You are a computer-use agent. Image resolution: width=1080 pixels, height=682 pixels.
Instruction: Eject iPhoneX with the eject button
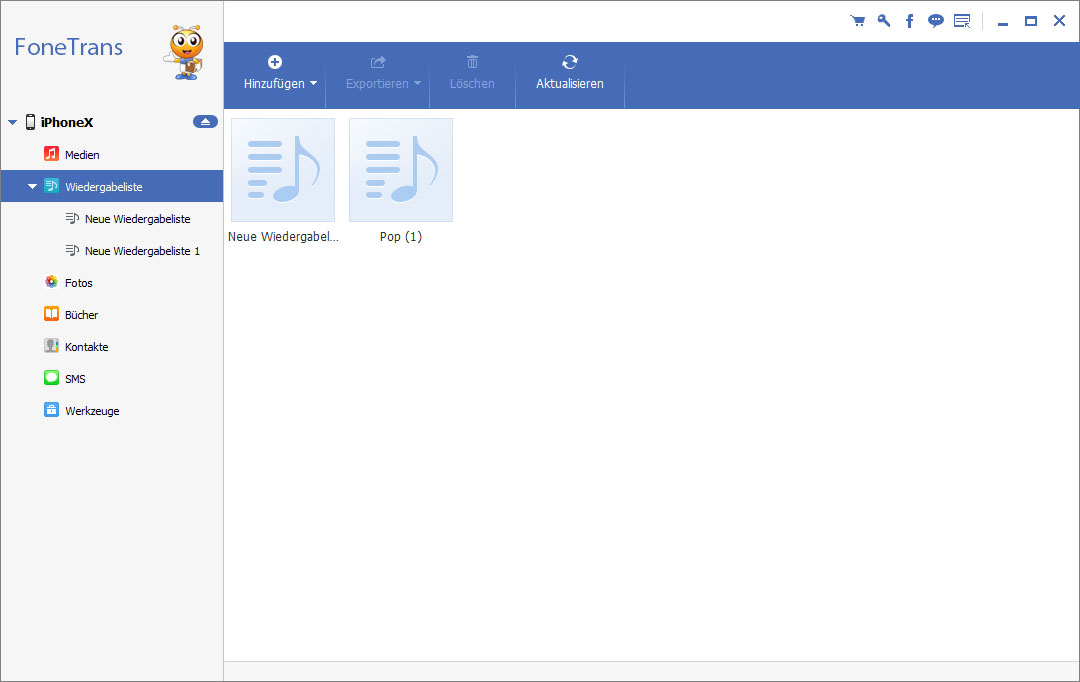coord(205,122)
